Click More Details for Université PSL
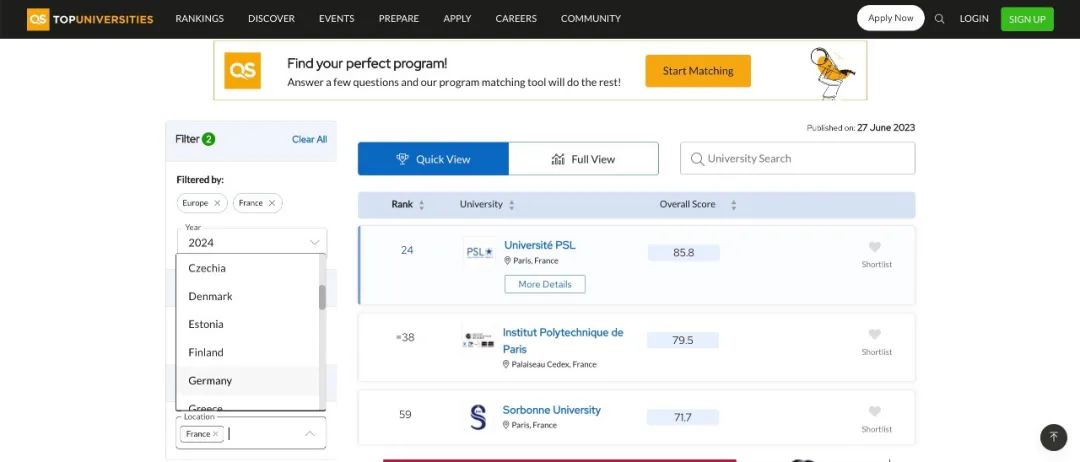The width and height of the screenshot is (1080, 462). click(545, 284)
